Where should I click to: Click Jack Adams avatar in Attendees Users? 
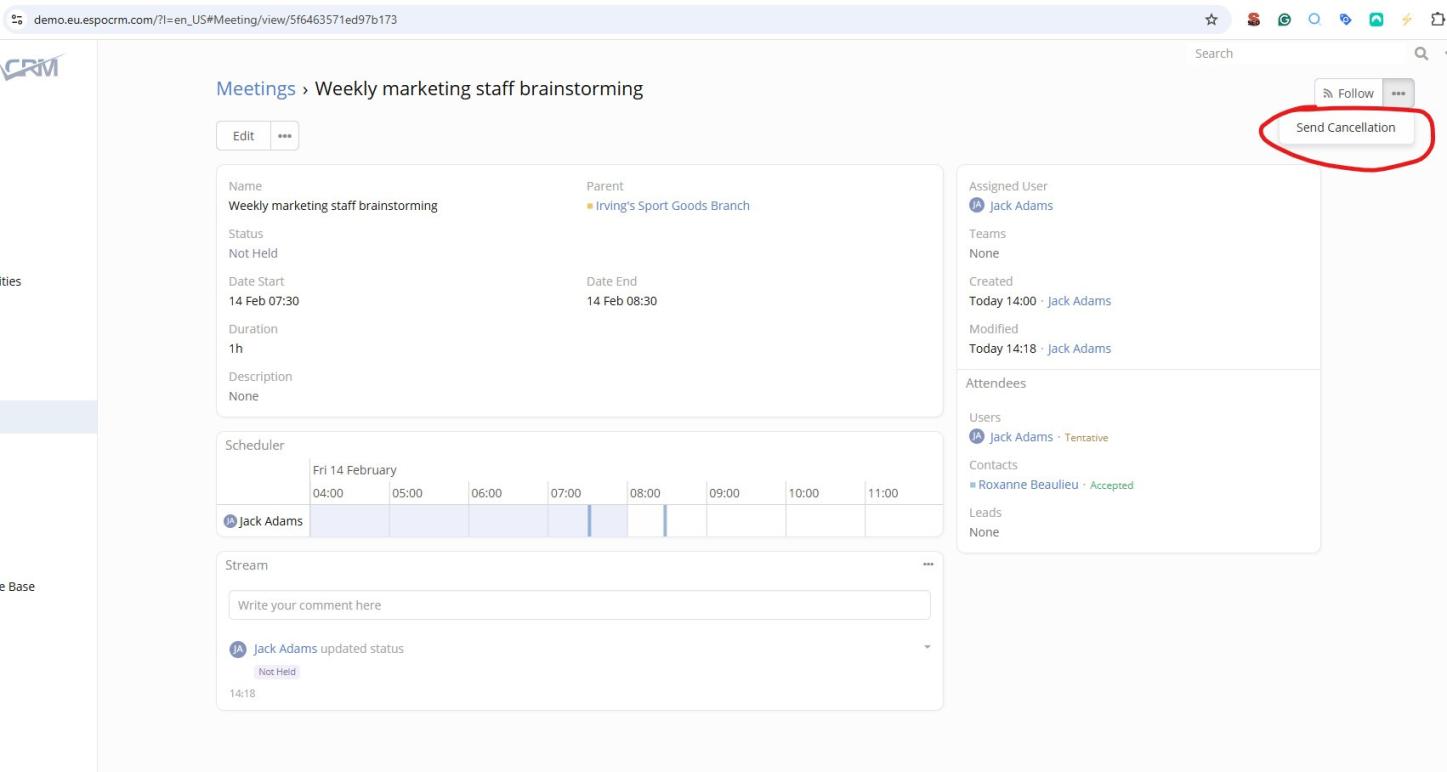977,437
